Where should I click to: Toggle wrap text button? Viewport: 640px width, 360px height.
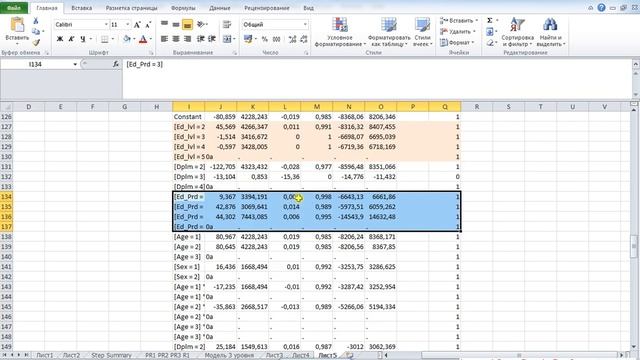coord(227,24)
